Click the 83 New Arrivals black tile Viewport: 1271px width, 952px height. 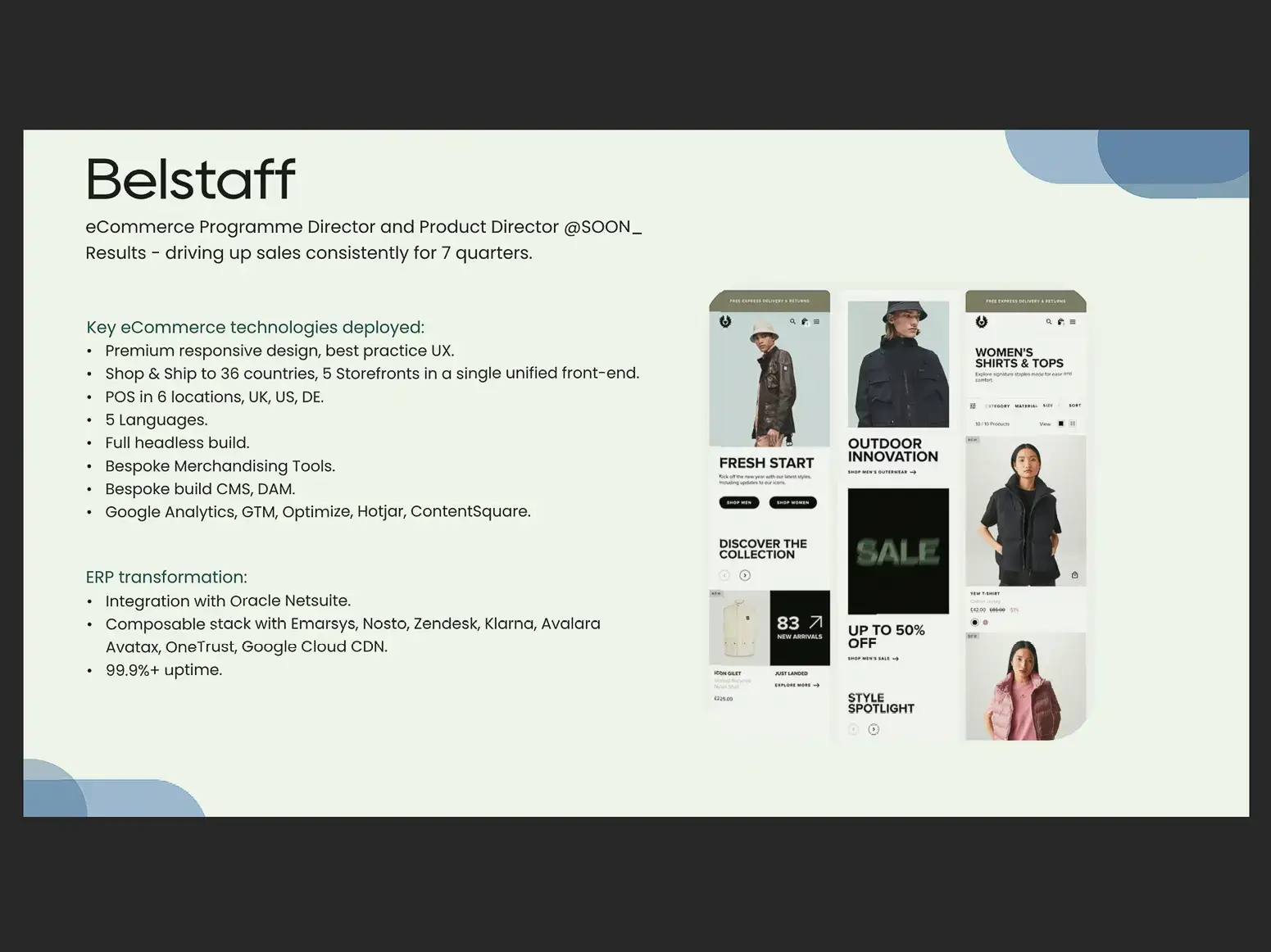click(800, 628)
